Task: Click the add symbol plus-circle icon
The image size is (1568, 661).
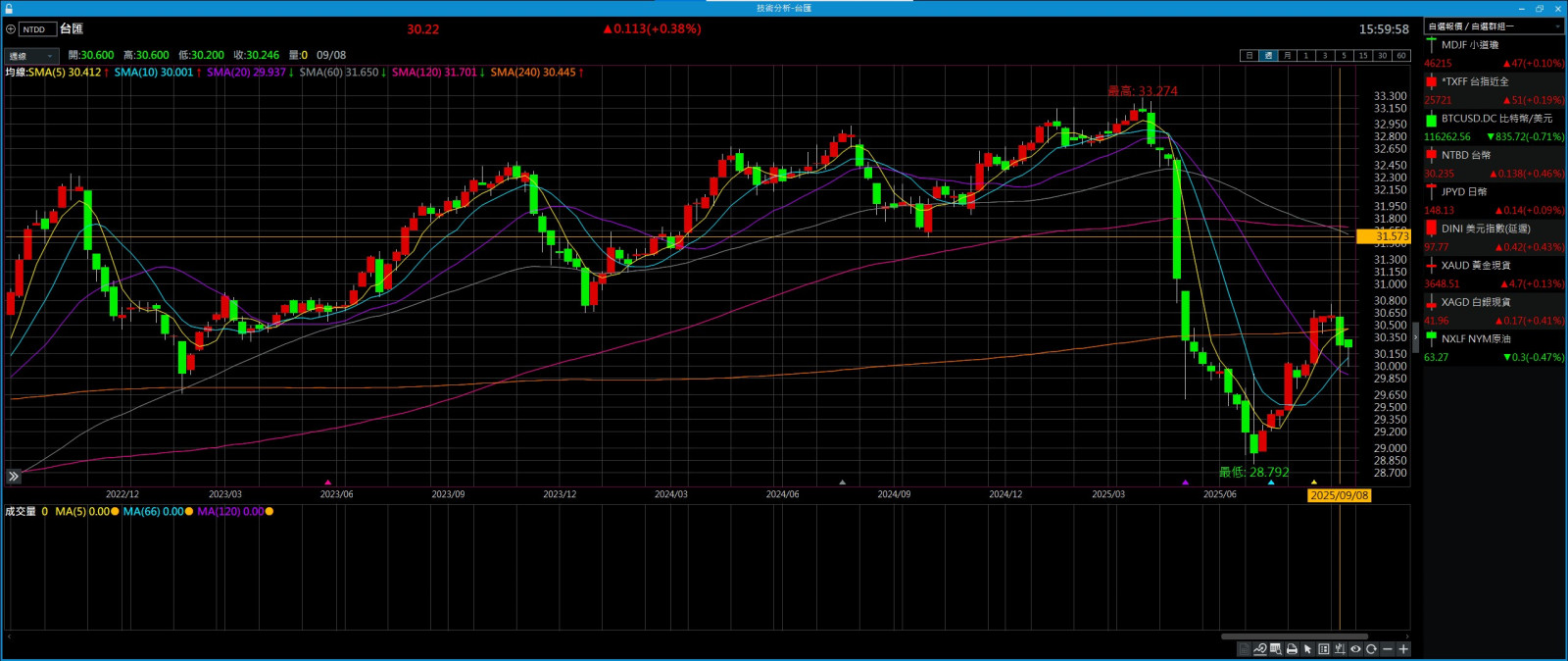Action: [11, 29]
